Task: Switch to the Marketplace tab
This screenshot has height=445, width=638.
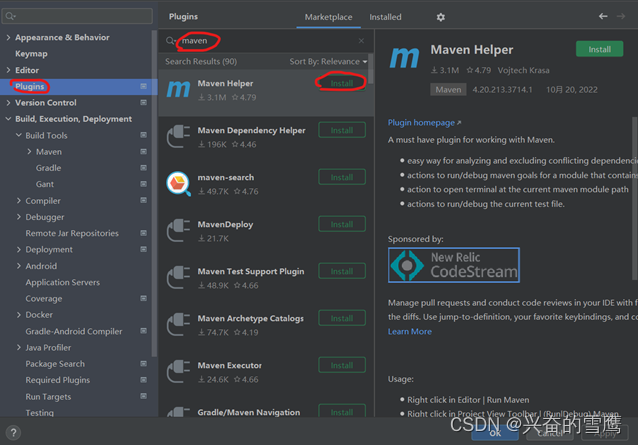Action: coord(328,17)
